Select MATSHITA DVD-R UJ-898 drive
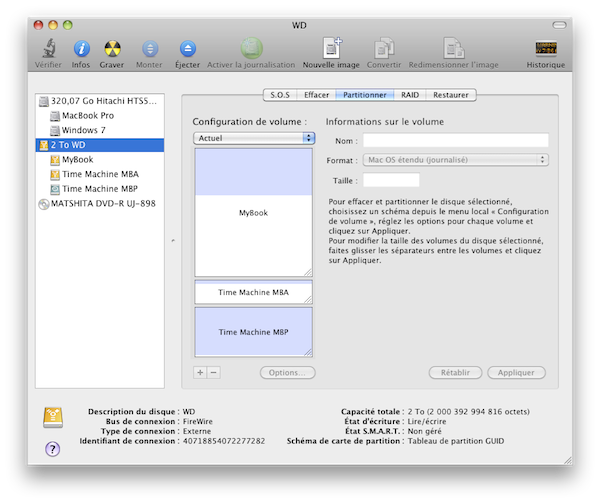 point(99,203)
